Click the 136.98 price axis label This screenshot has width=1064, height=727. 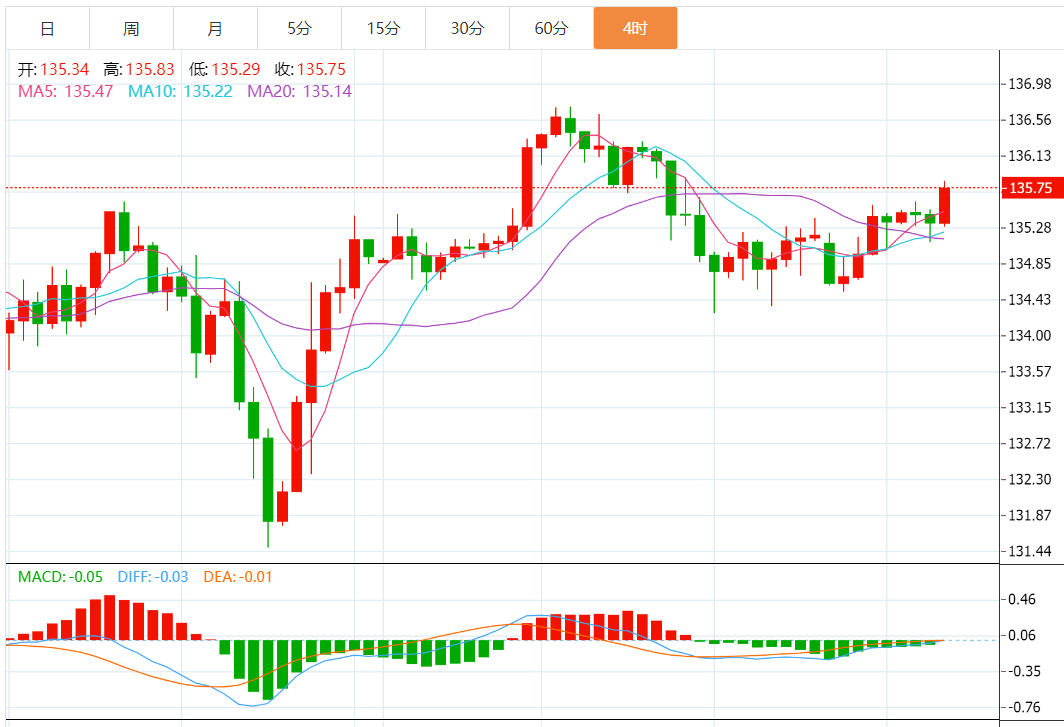(x=1031, y=83)
